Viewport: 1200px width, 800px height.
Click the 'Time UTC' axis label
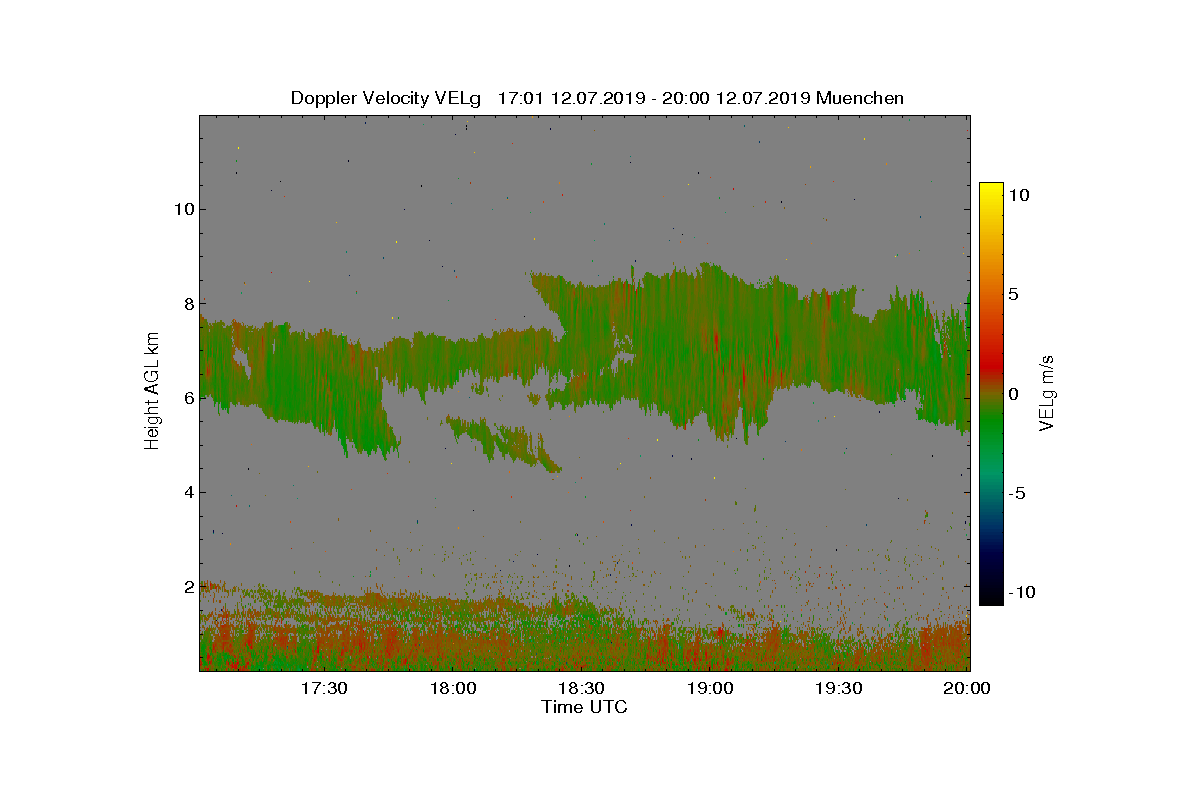(x=584, y=707)
